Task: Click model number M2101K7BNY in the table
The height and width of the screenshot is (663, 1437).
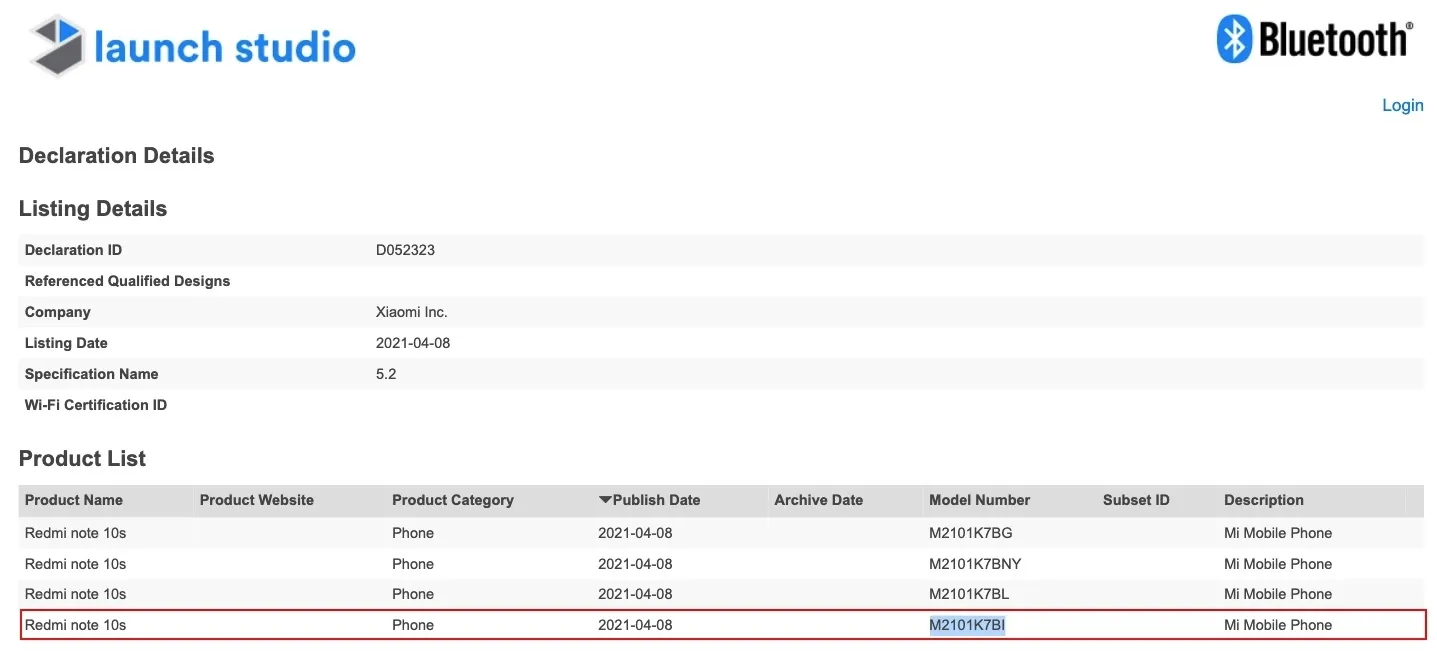Action: pos(975,564)
